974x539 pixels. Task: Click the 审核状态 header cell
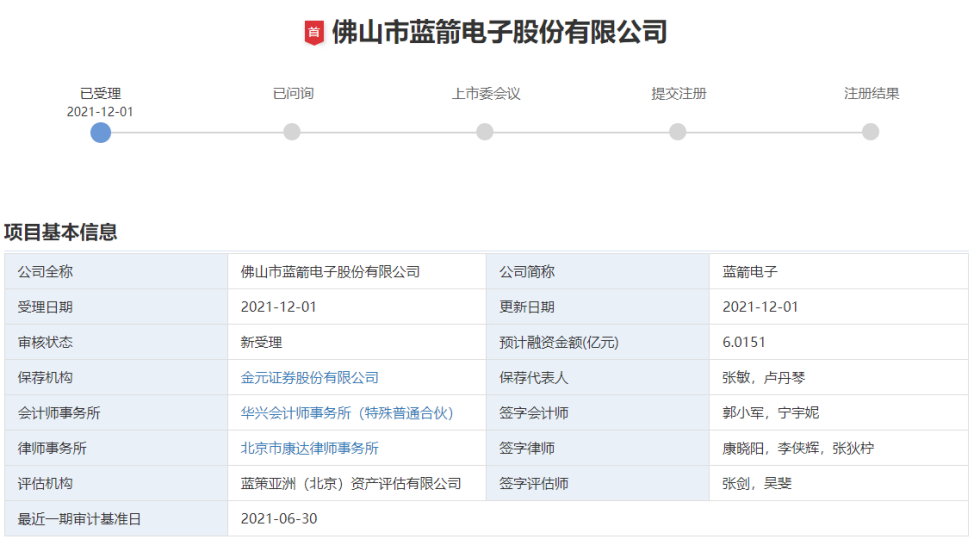point(116,342)
